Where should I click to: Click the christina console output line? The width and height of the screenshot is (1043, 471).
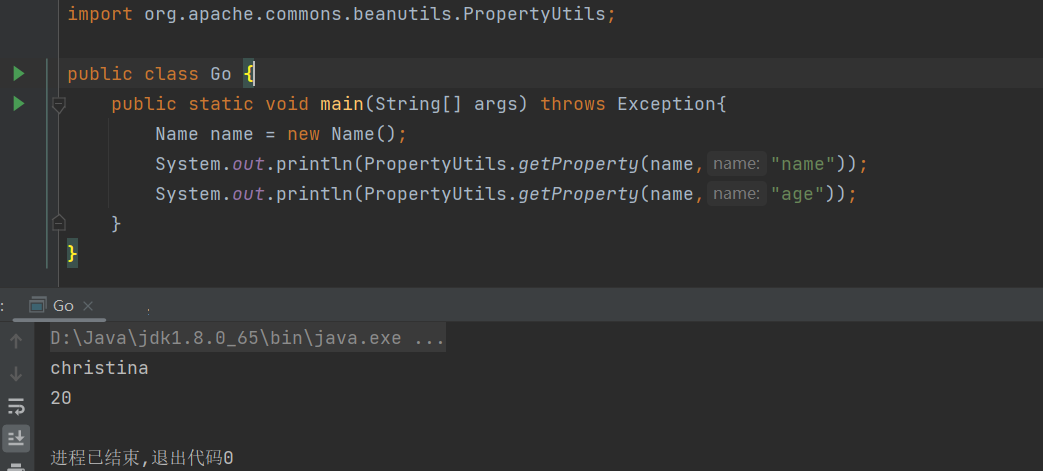point(99,368)
